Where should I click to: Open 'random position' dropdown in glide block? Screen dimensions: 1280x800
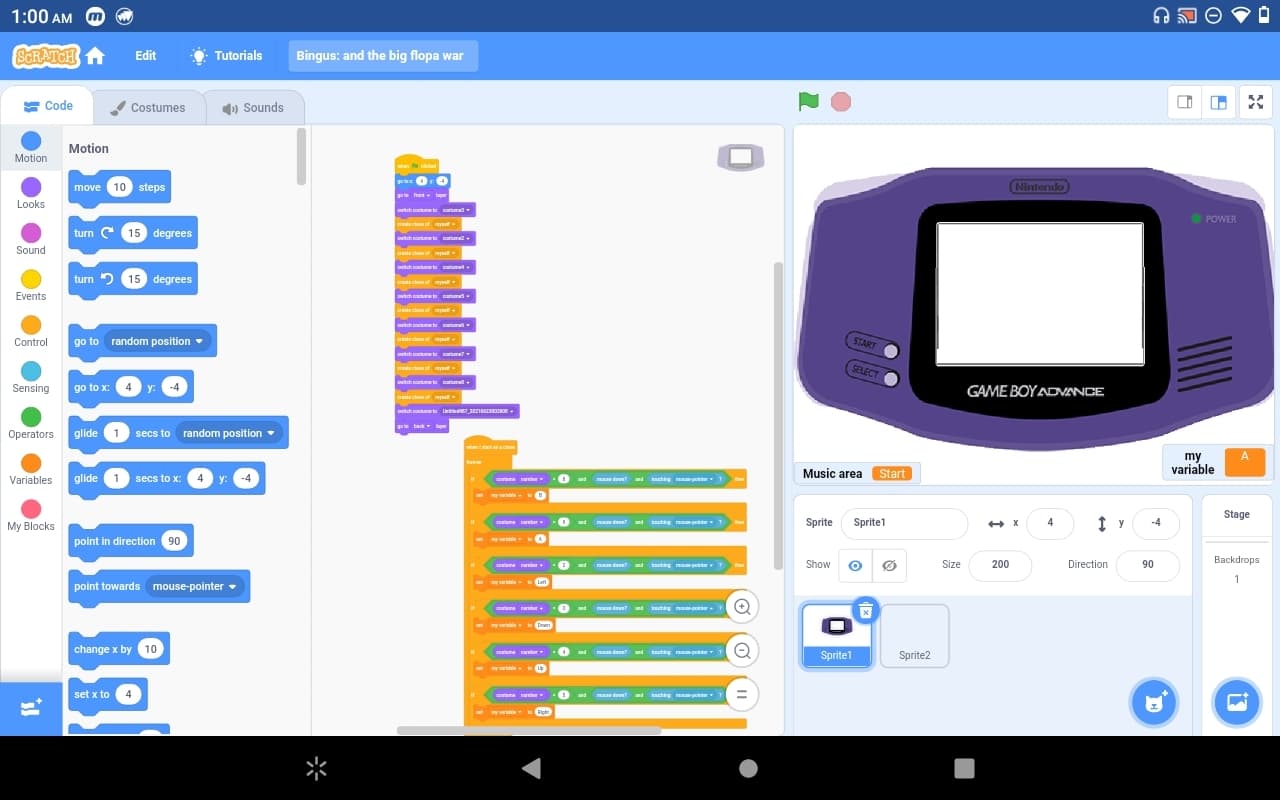point(229,433)
